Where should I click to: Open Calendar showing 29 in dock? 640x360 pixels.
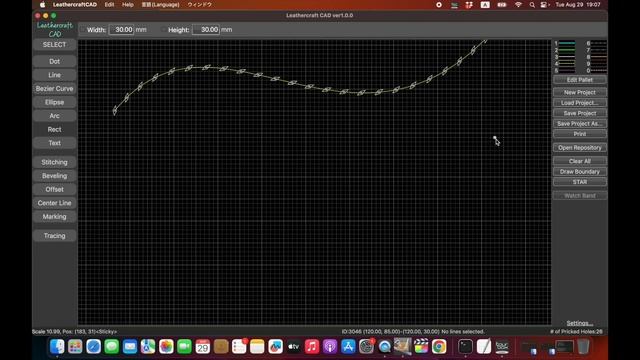202,347
